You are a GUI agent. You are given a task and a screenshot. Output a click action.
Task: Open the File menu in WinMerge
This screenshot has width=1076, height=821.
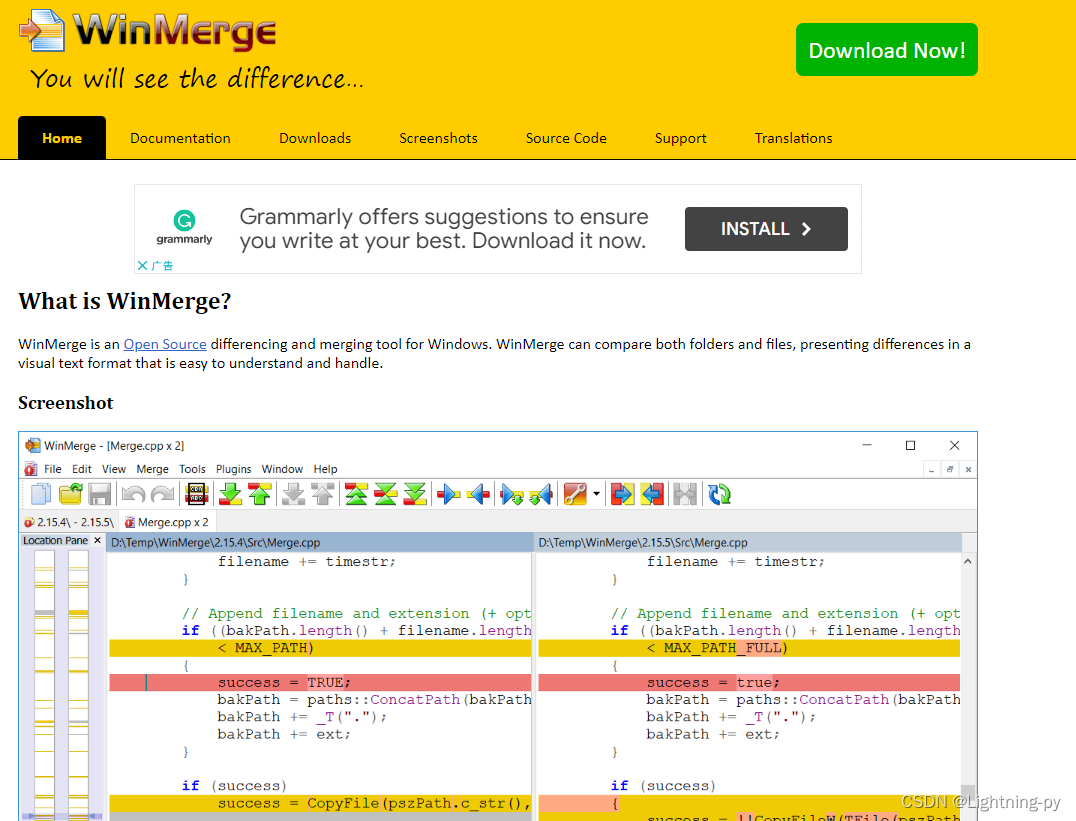click(53, 469)
